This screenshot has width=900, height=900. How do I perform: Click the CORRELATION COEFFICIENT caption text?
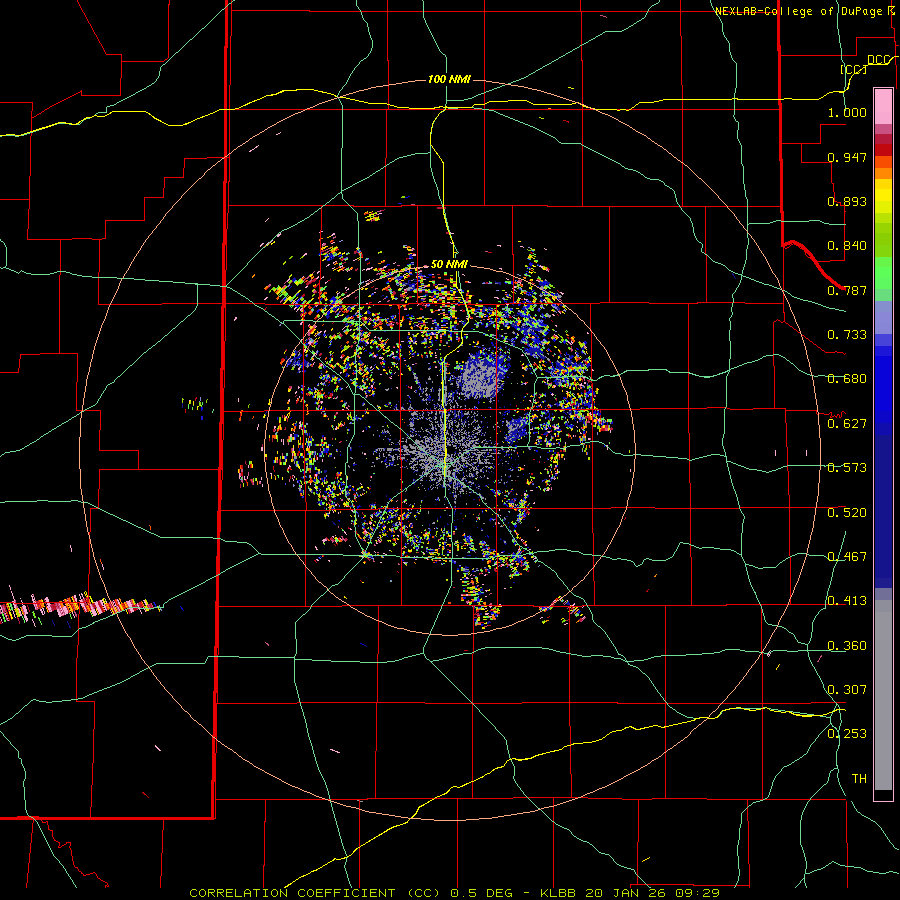292,893
